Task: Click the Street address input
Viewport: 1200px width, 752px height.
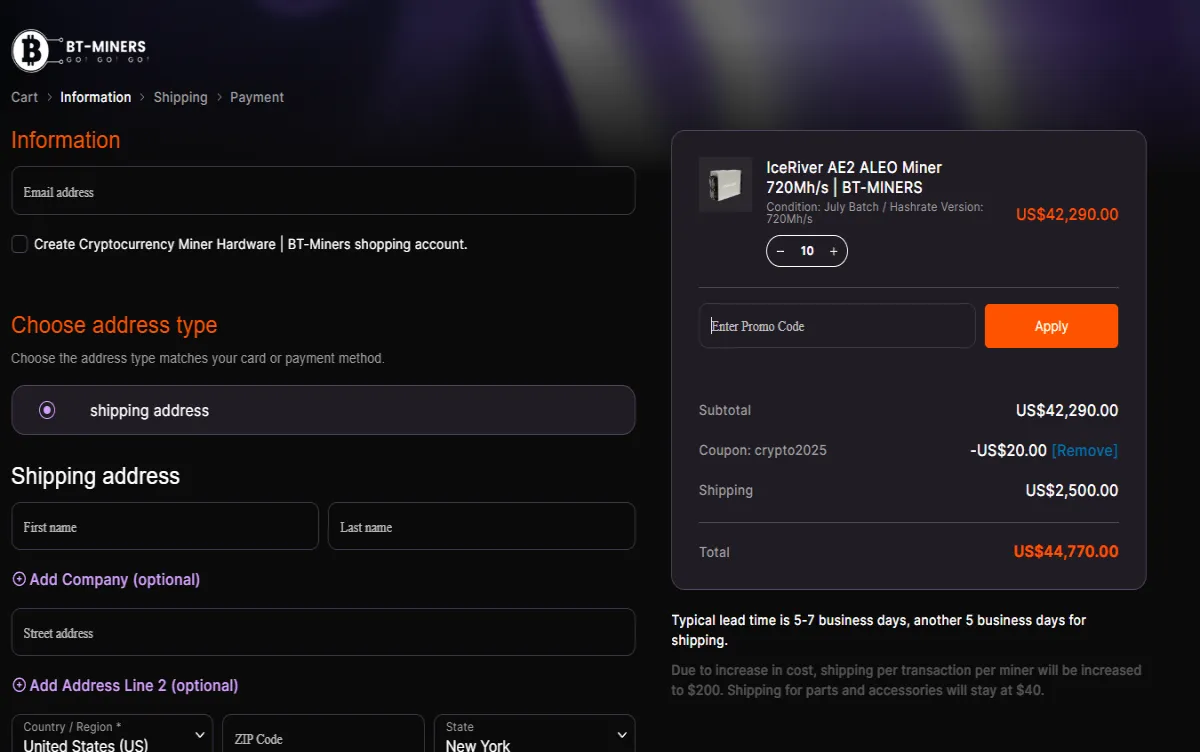Action: point(323,632)
